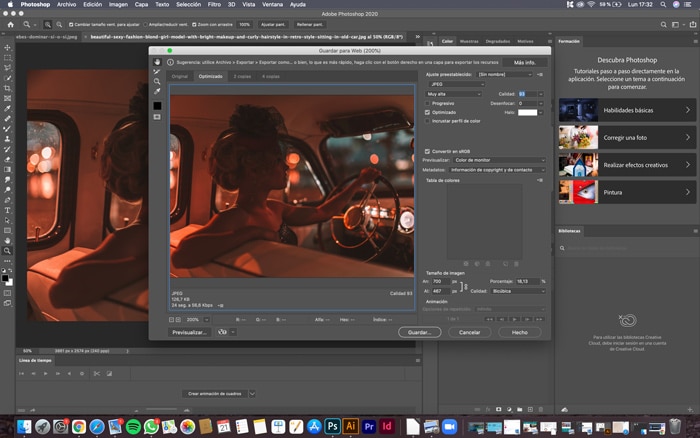Toggle slices visibility in Save for Web dialog
Image resolution: width=700 pixels, height=438 pixels.
157,117
